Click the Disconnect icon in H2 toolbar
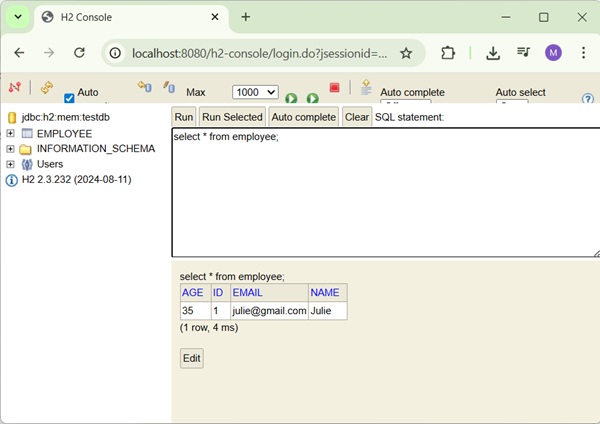Screen dimensions: 600x424 (14, 88)
